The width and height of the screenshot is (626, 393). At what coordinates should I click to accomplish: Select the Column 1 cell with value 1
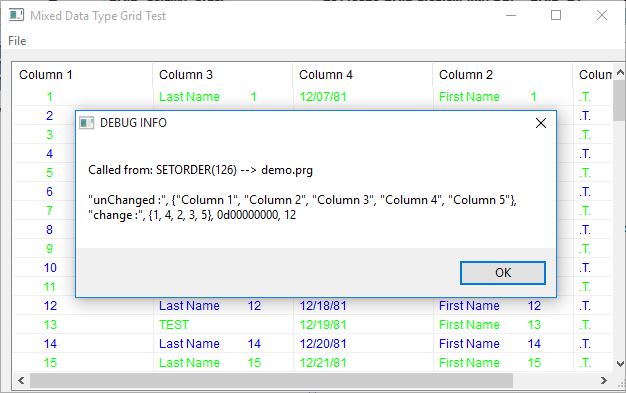(x=50, y=97)
